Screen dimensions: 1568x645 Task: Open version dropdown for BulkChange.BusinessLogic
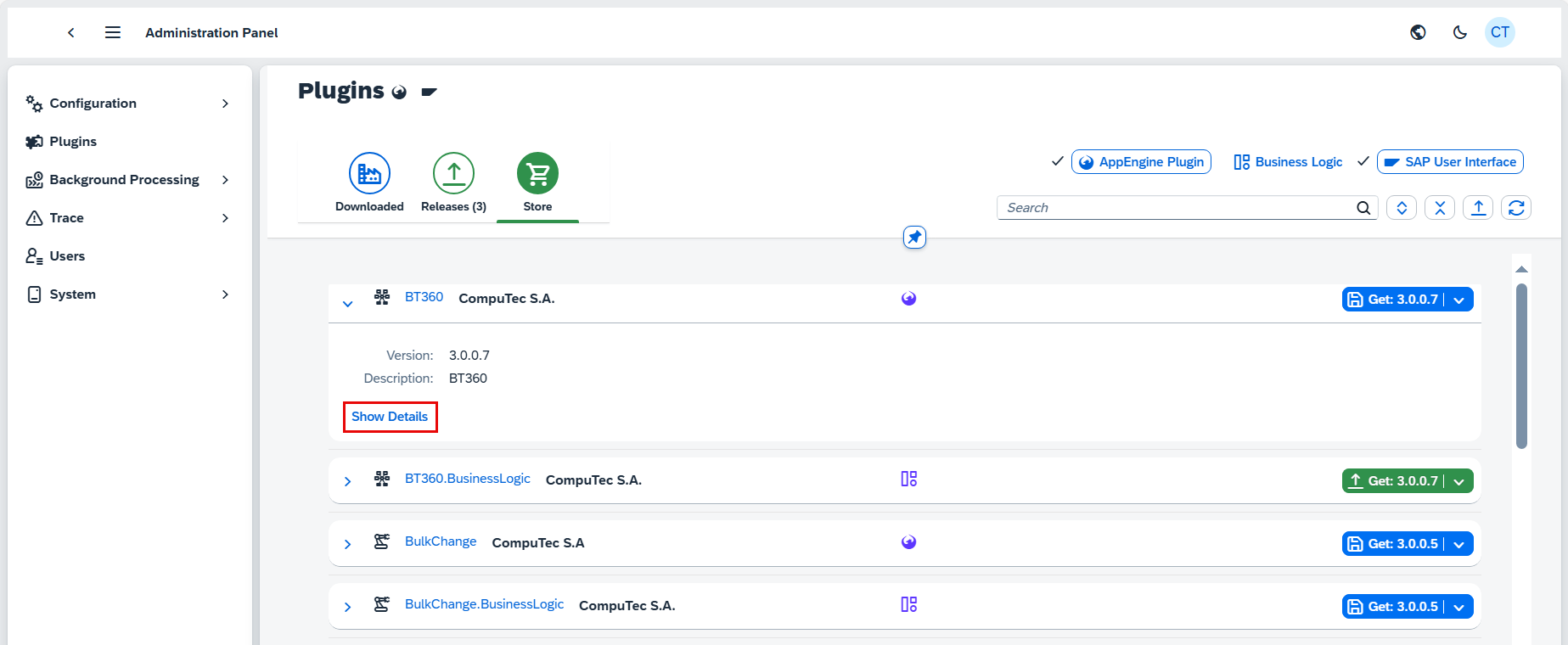[1458, 608]
